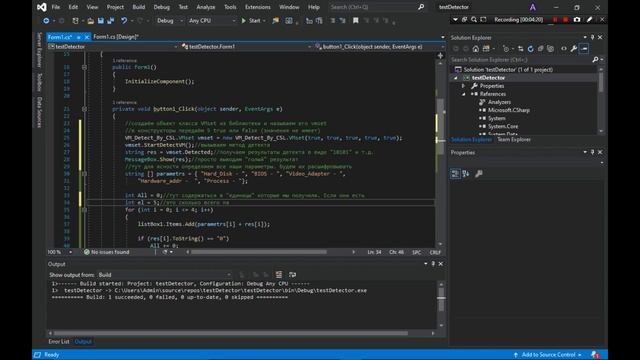Click the Sync with Active Document icon

[520, 49]
